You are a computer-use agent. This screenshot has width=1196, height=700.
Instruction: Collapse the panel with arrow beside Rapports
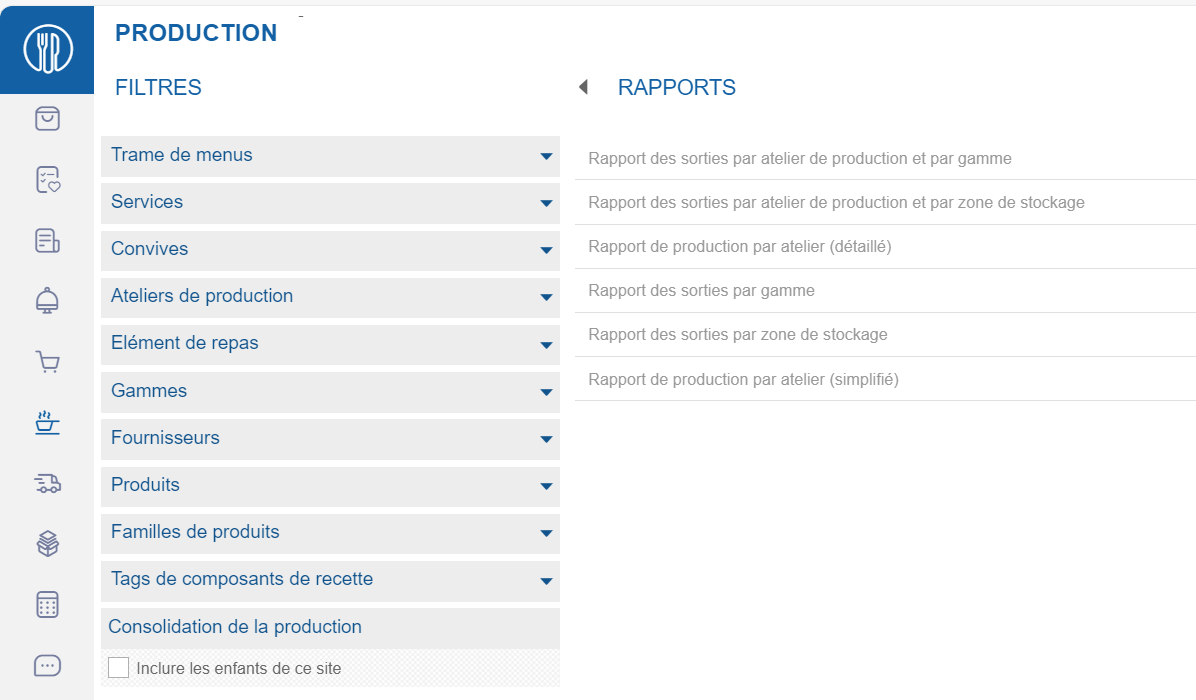point(583,88)
